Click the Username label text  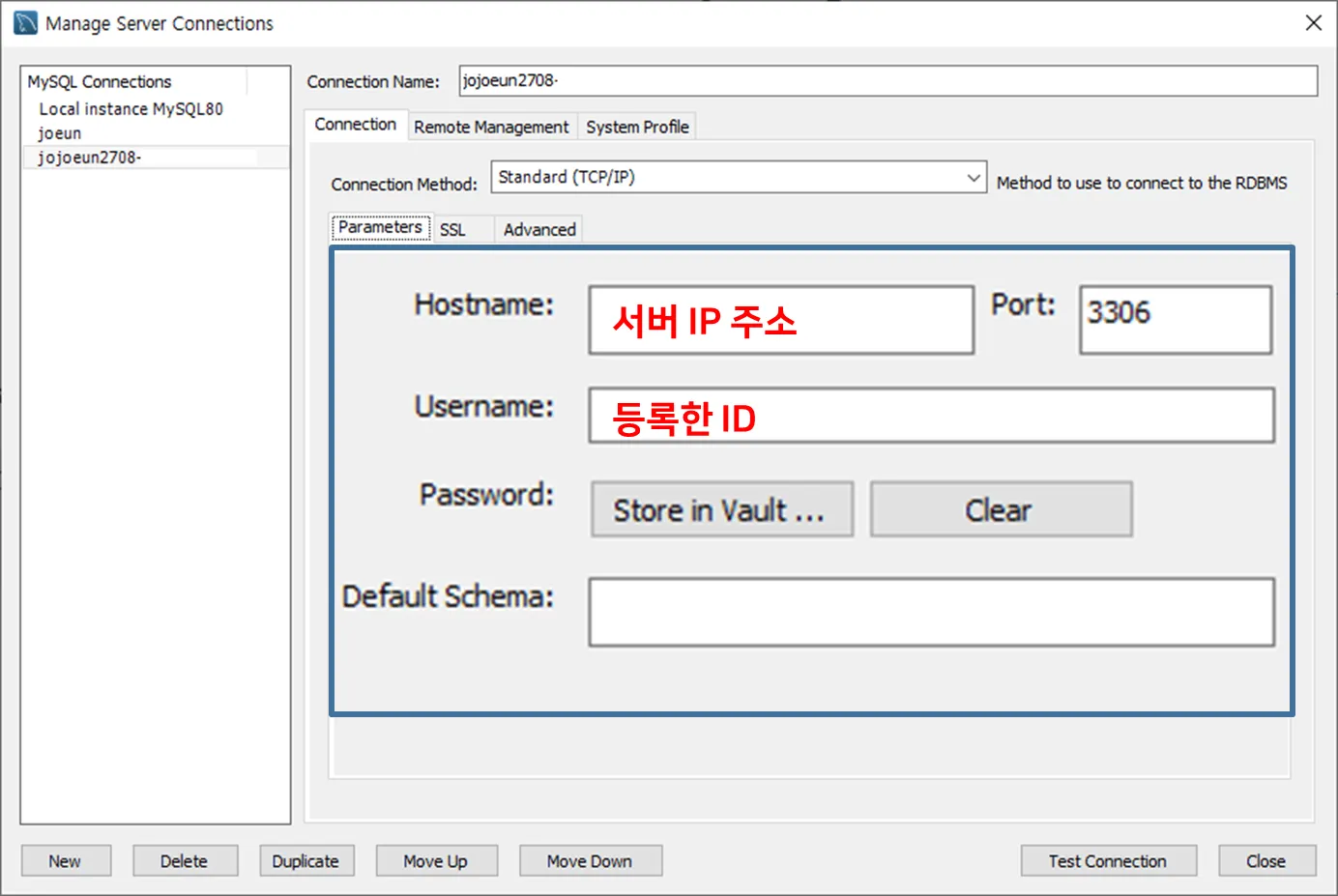click(483, 406)
